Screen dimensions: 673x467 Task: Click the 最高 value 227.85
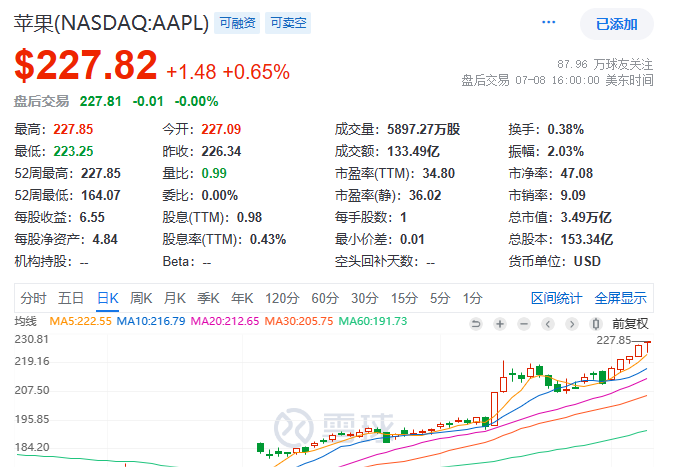pos(73,129)
